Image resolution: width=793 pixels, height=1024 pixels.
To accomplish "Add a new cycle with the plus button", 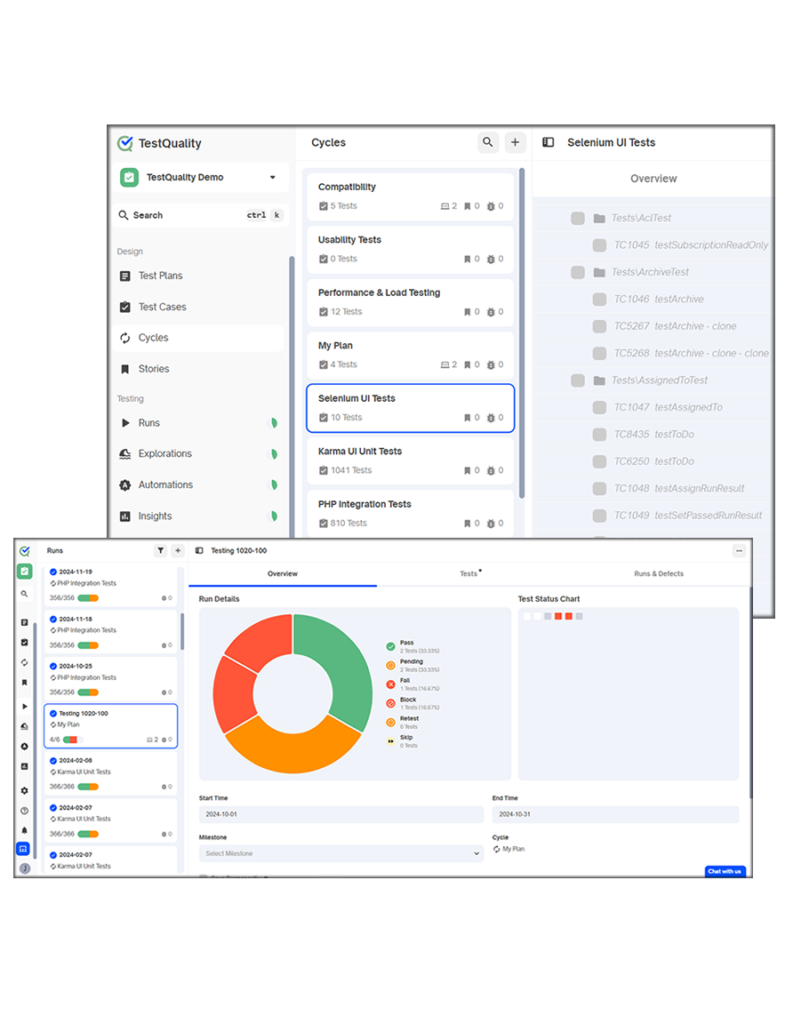I will (x=515, y=142).
